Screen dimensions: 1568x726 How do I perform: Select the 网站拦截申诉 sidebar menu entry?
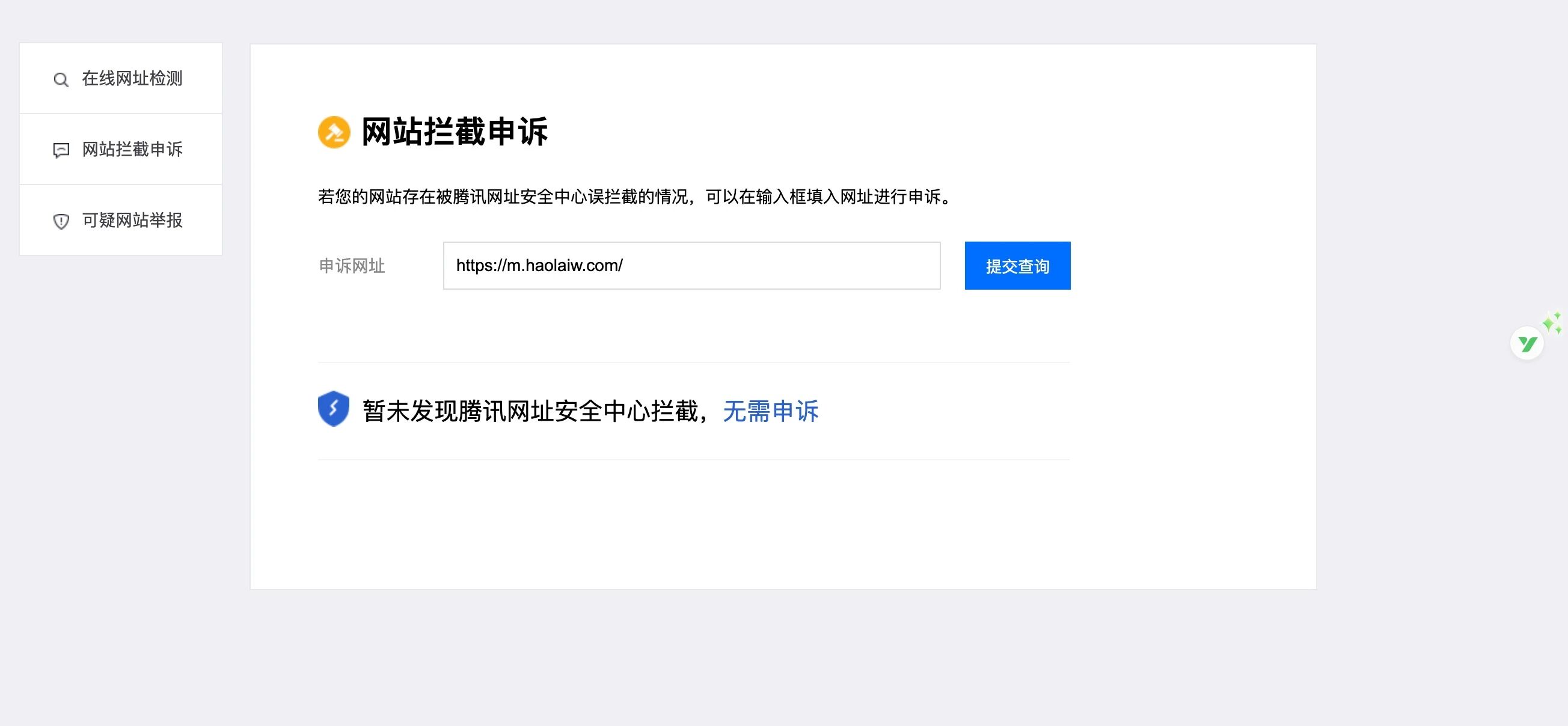pos(132,149)
